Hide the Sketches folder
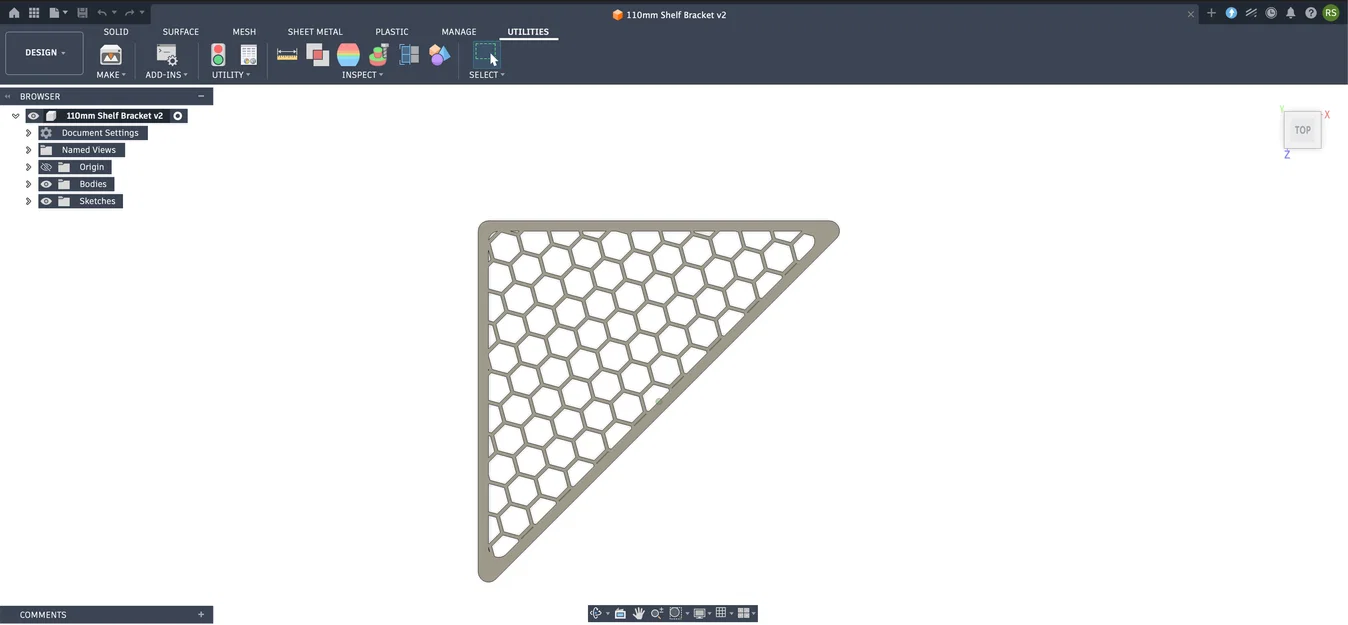This screenshot has width=1348, height=625. coord(46,201)
